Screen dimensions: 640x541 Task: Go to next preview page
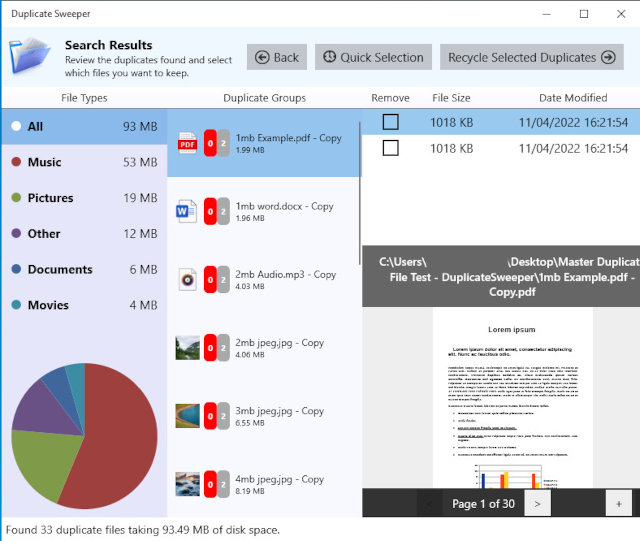click(537, 504)
